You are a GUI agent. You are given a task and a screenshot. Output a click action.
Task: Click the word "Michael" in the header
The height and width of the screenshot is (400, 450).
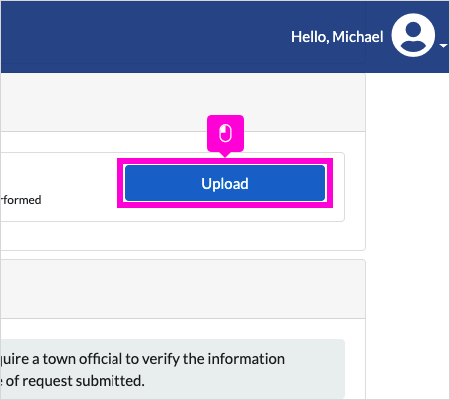[x=358, y=37]
